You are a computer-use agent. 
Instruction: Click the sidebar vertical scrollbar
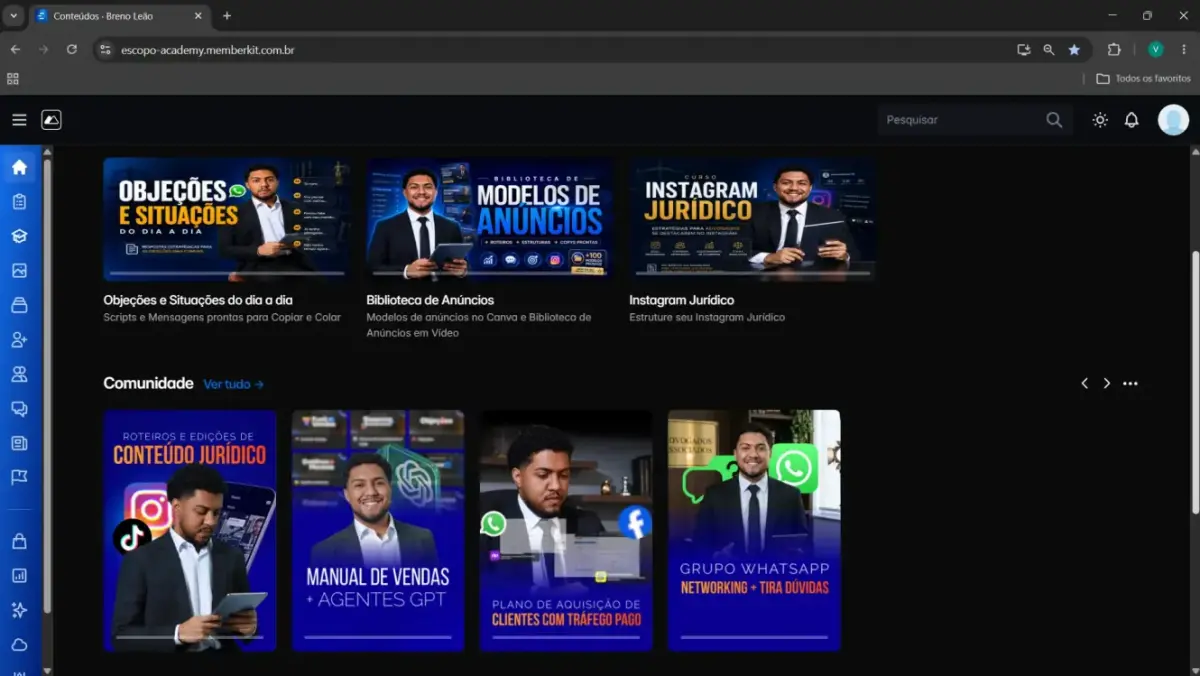point(47,388)
